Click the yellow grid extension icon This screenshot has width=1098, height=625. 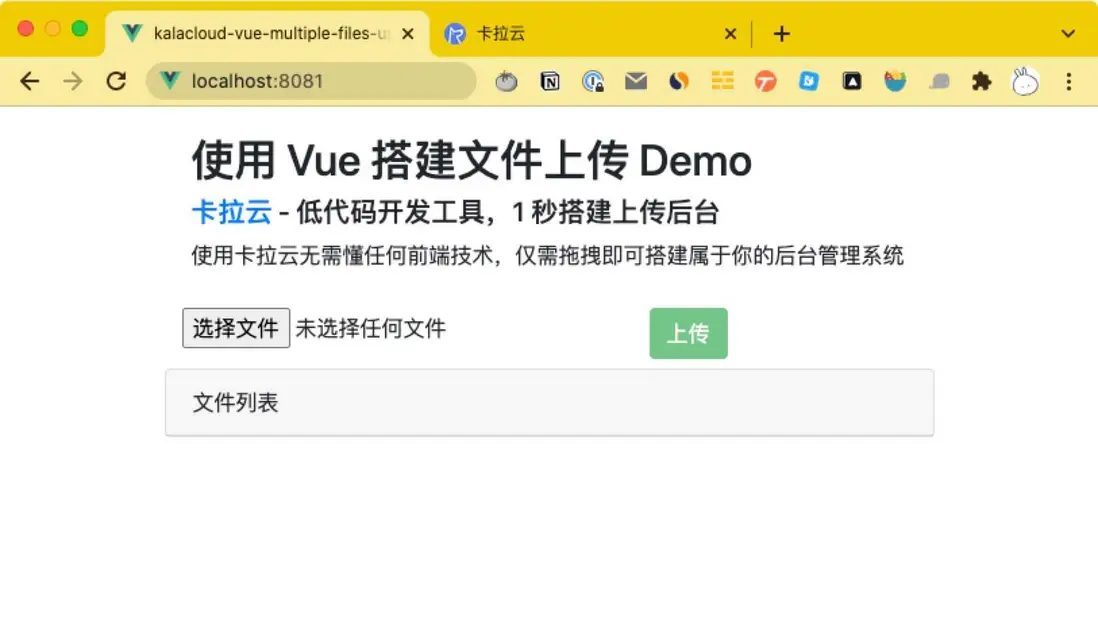tap(722, 82)
